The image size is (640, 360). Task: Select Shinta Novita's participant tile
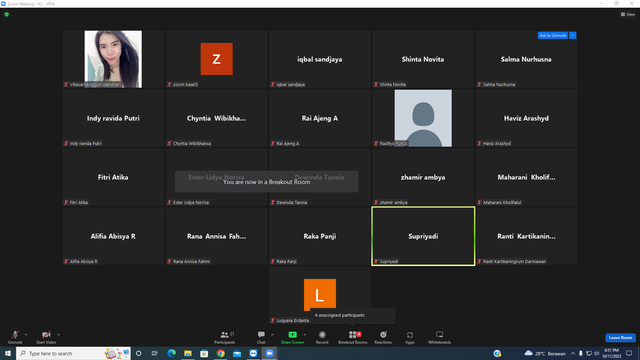pyautogui.click(x=423, y=59)
